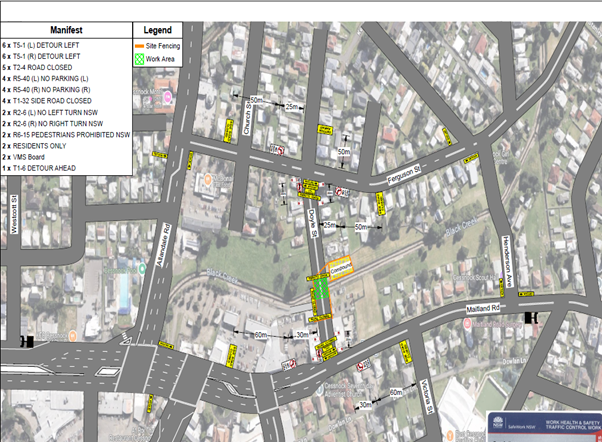
Task: Select the Ferguson St street label
Action: (x=404, y=175)
